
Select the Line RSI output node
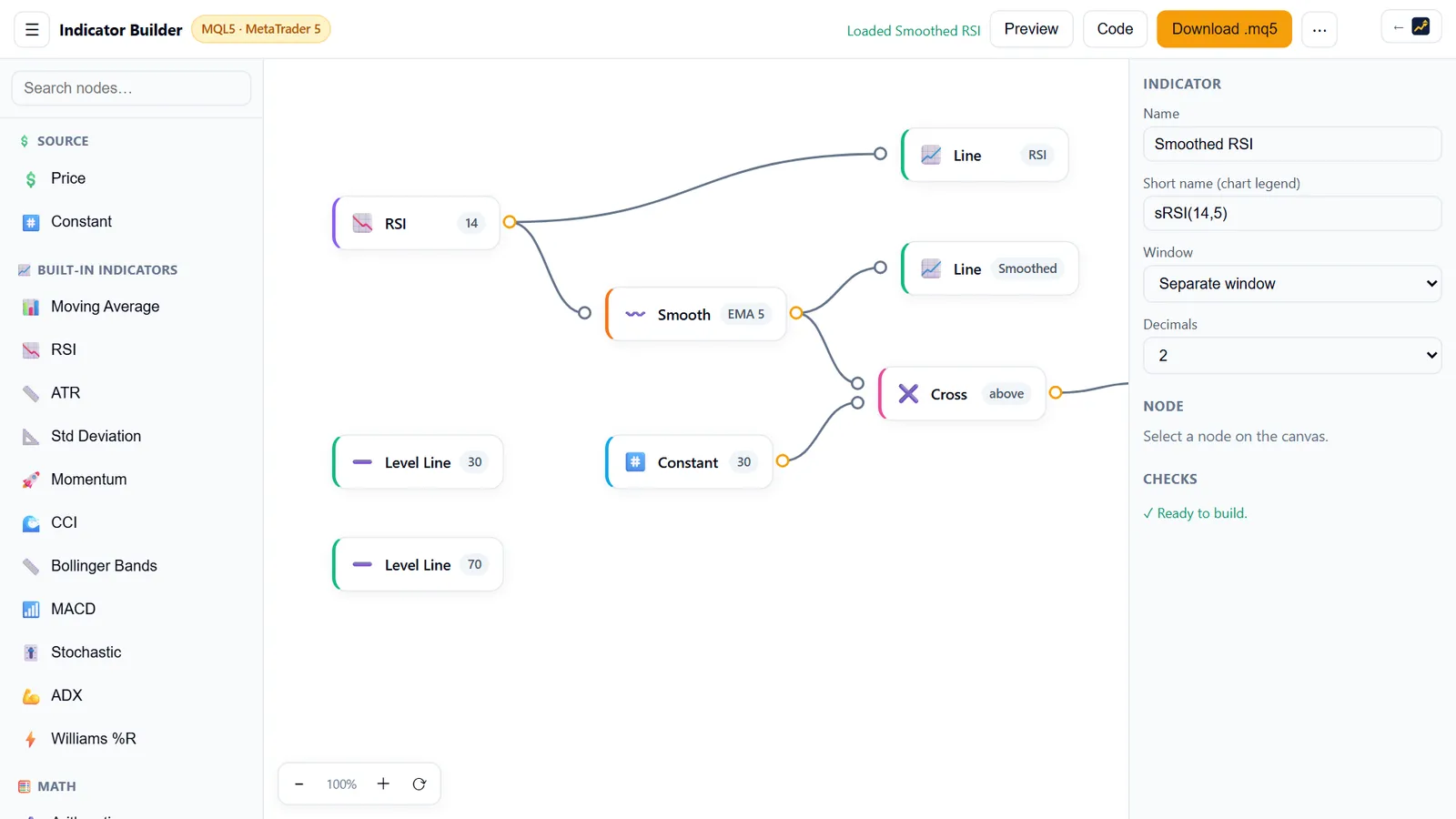985,155
